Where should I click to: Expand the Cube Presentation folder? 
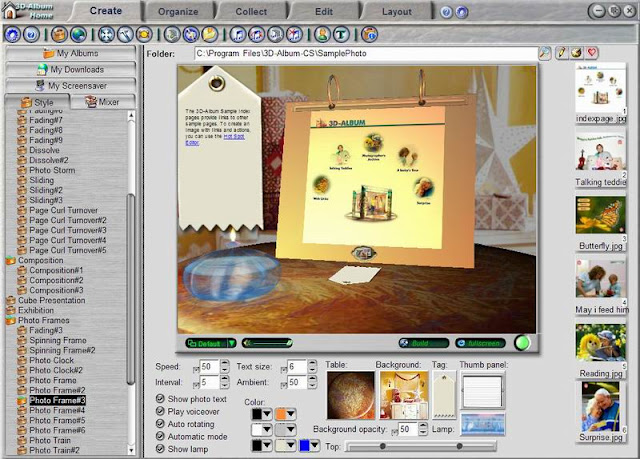coord(11,300)
